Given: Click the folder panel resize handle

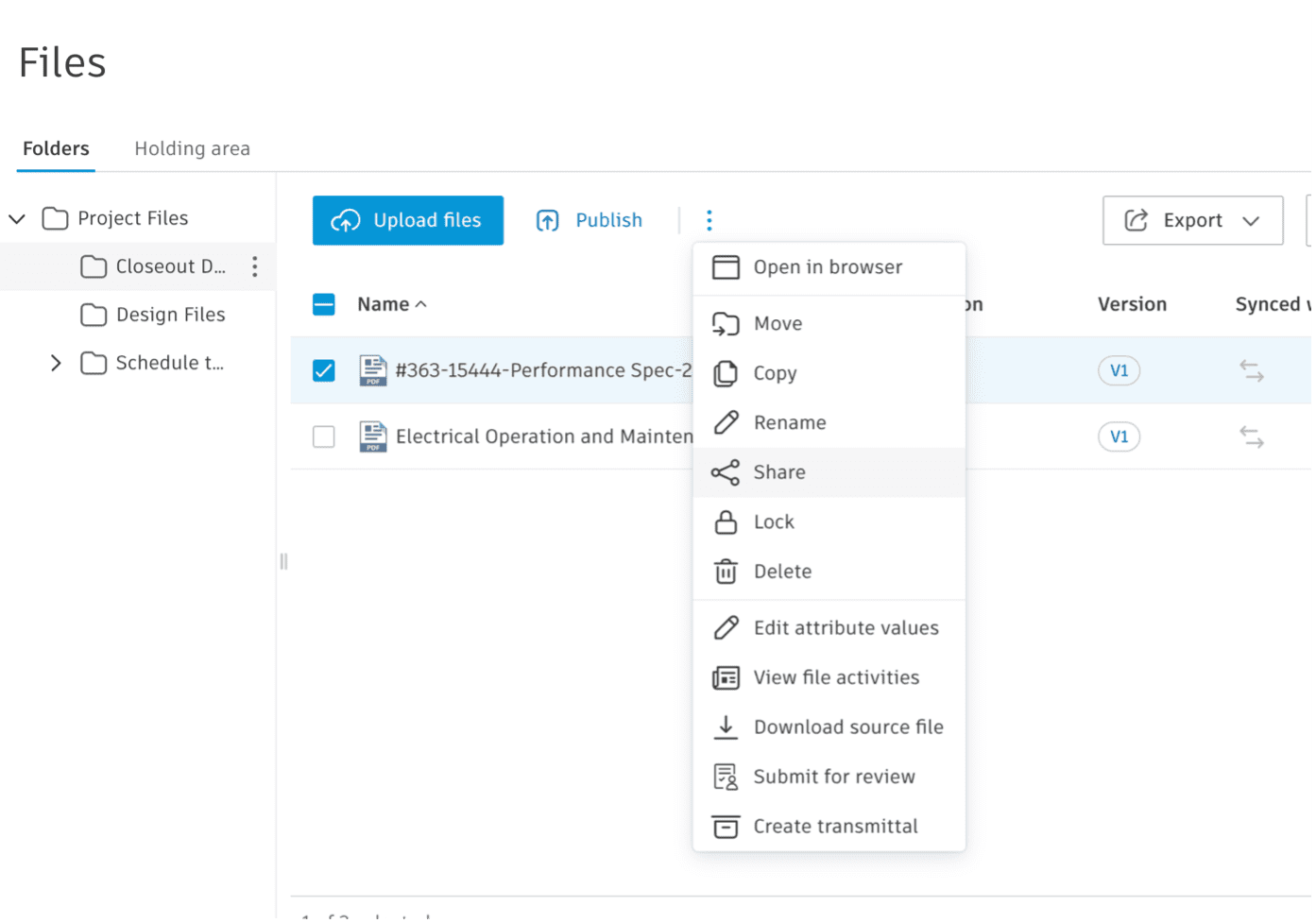Looking at the screenshot, I should click(x=283, y=562).
